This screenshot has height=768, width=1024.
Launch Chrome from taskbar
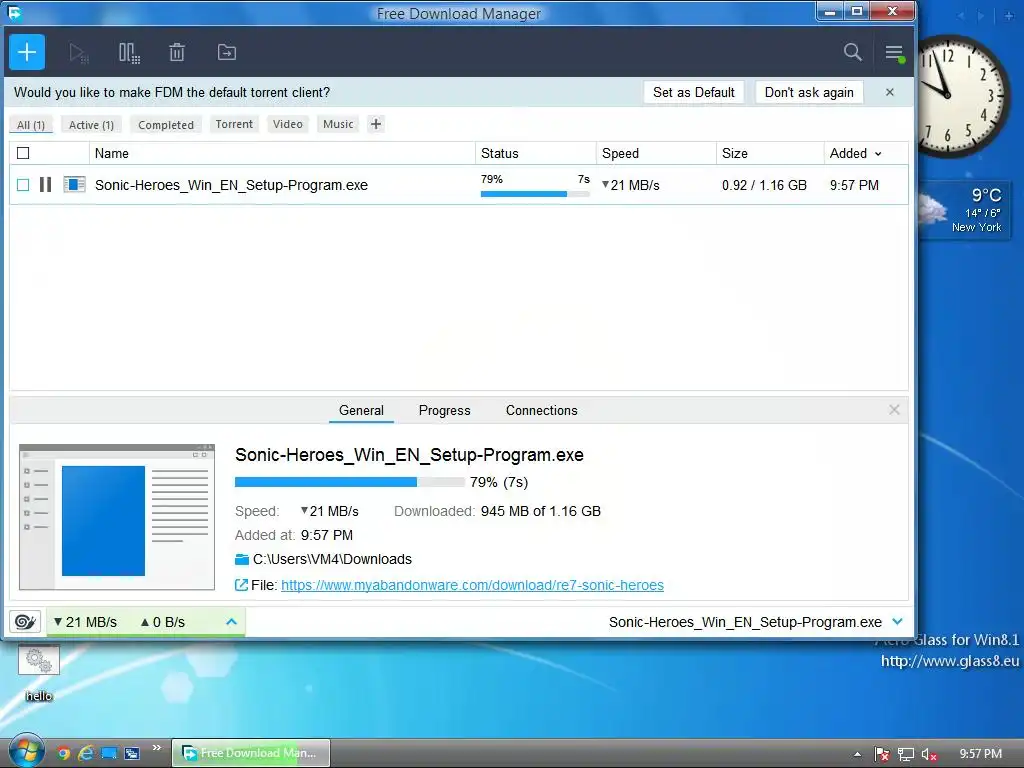coord(63,753)
